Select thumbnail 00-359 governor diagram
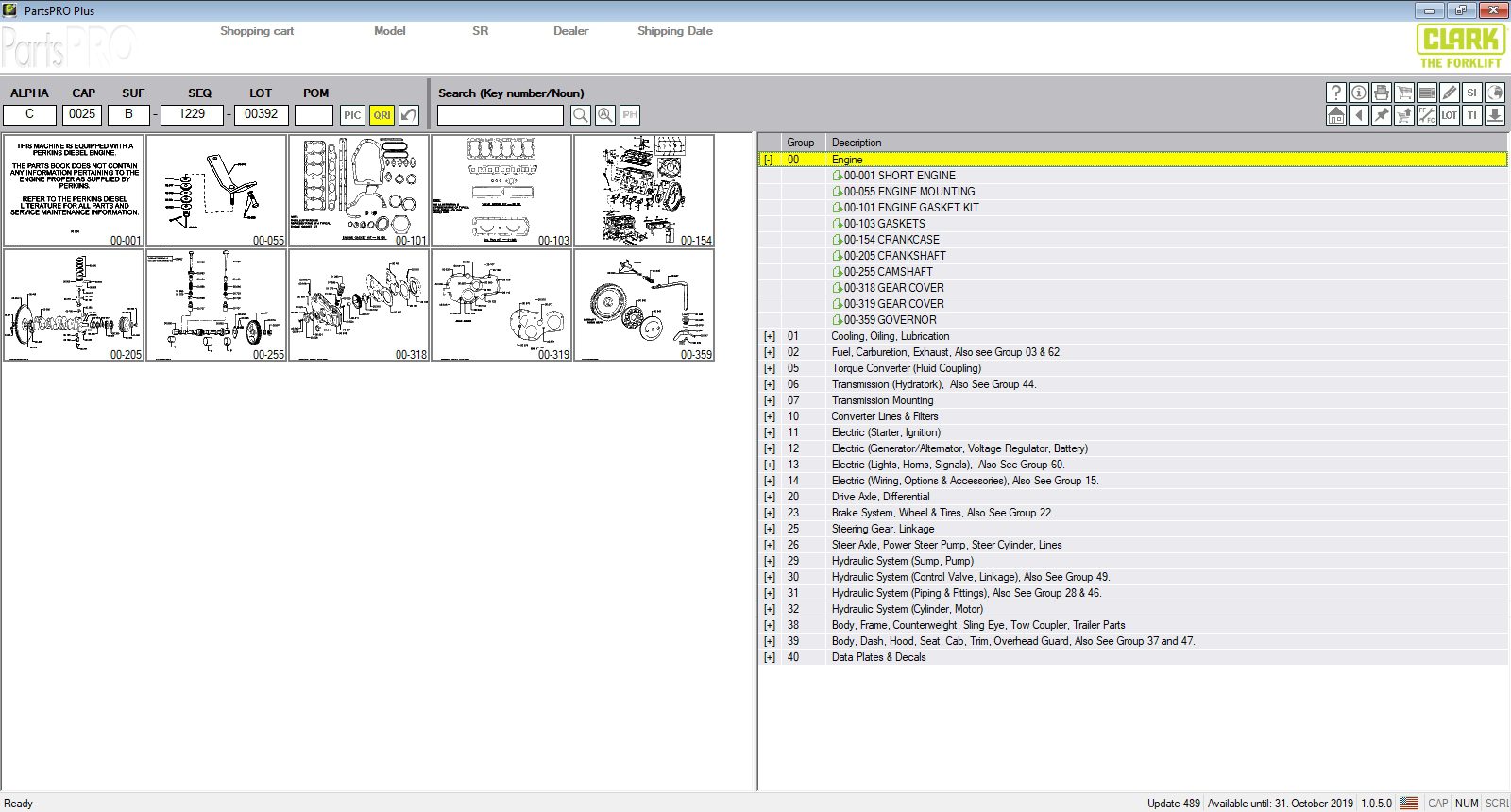 click(x=644, y=305)
